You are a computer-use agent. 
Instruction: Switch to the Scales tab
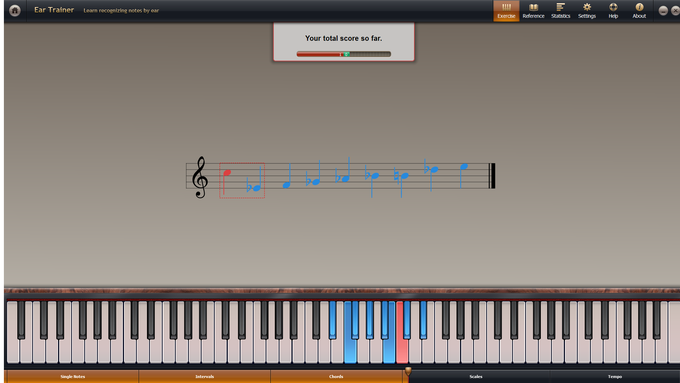click(476, 376)
